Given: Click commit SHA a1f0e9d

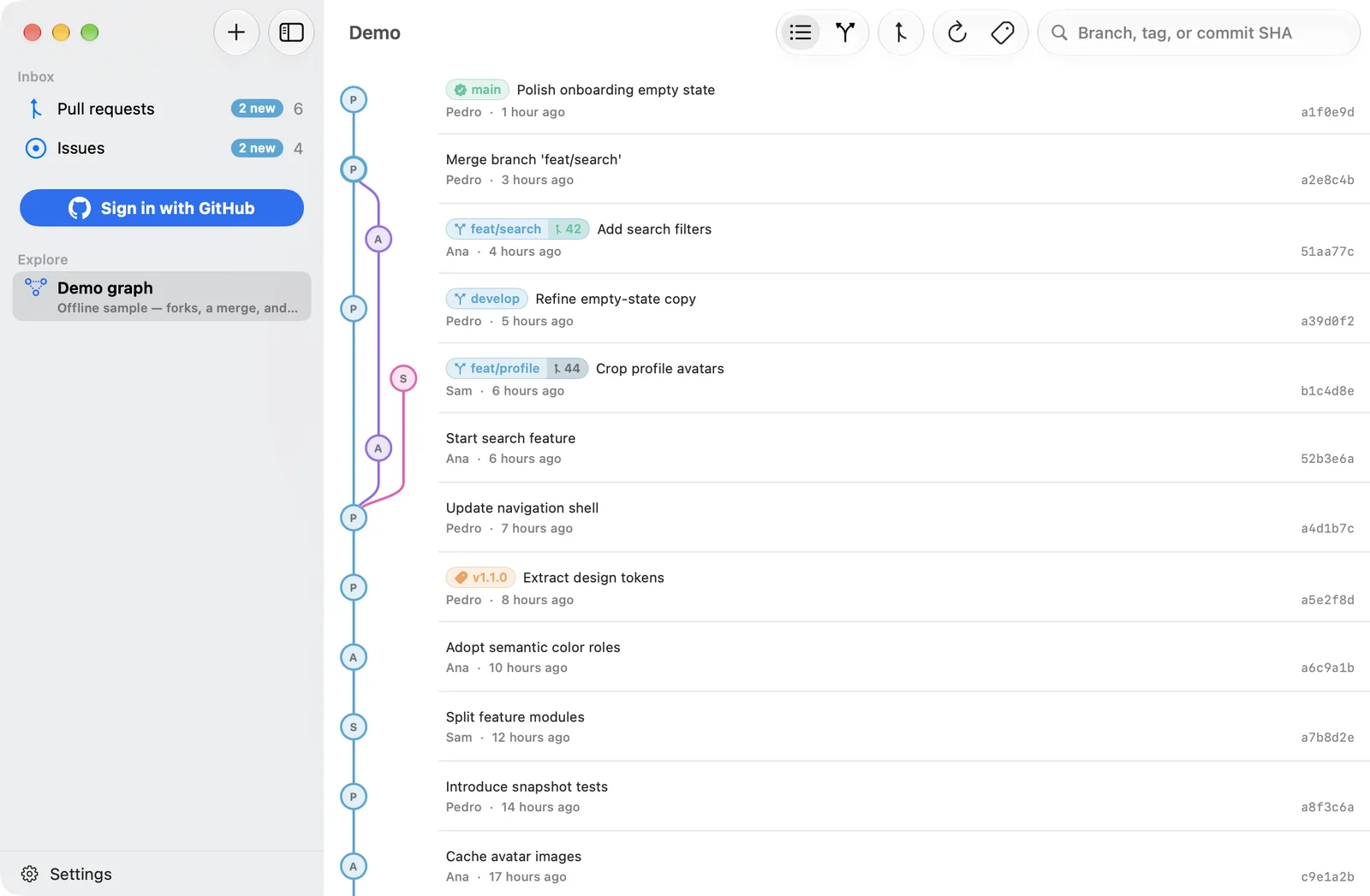Looking at the screenshot, I should click(x=1327, y=112).
